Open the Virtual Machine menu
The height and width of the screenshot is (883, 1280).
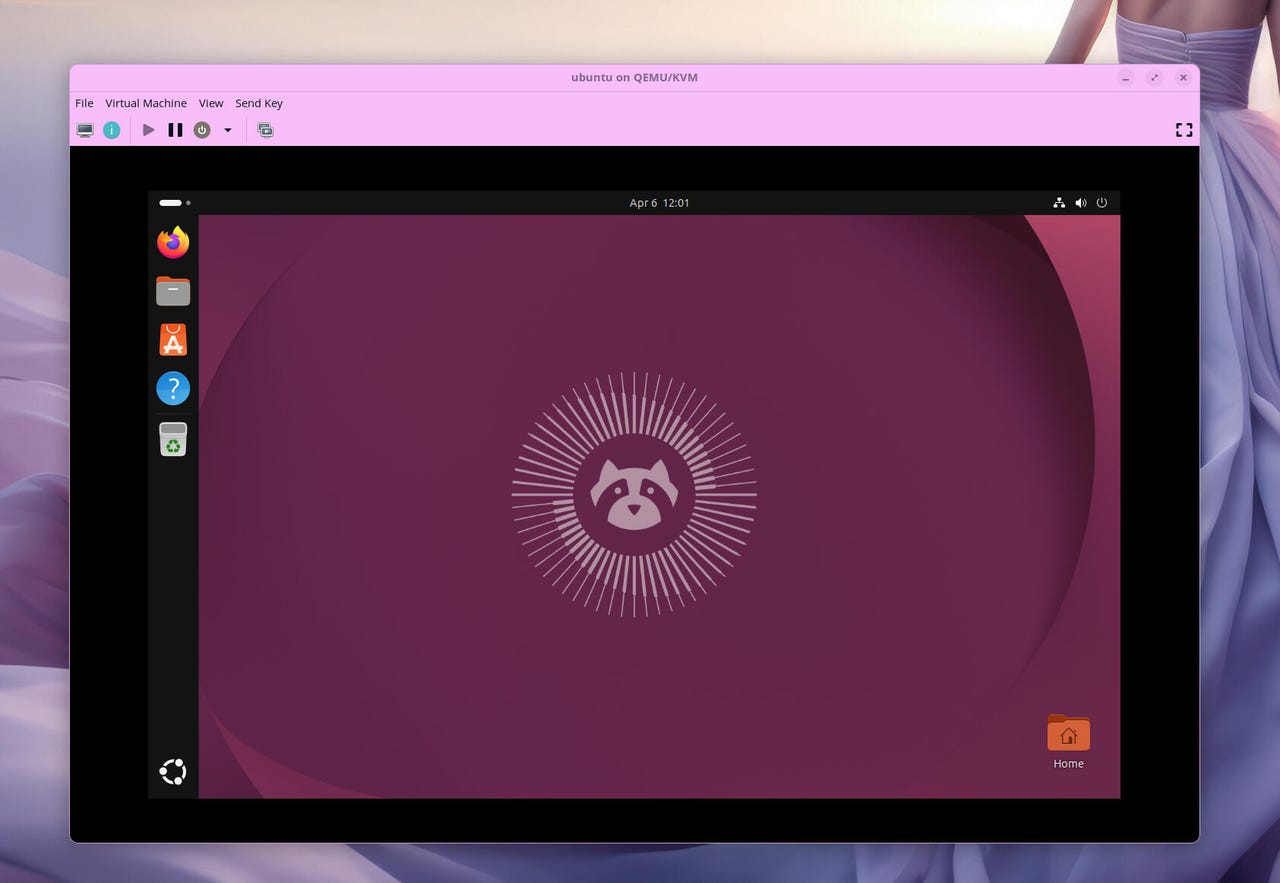pyautogui.click(x=146, y=103)
